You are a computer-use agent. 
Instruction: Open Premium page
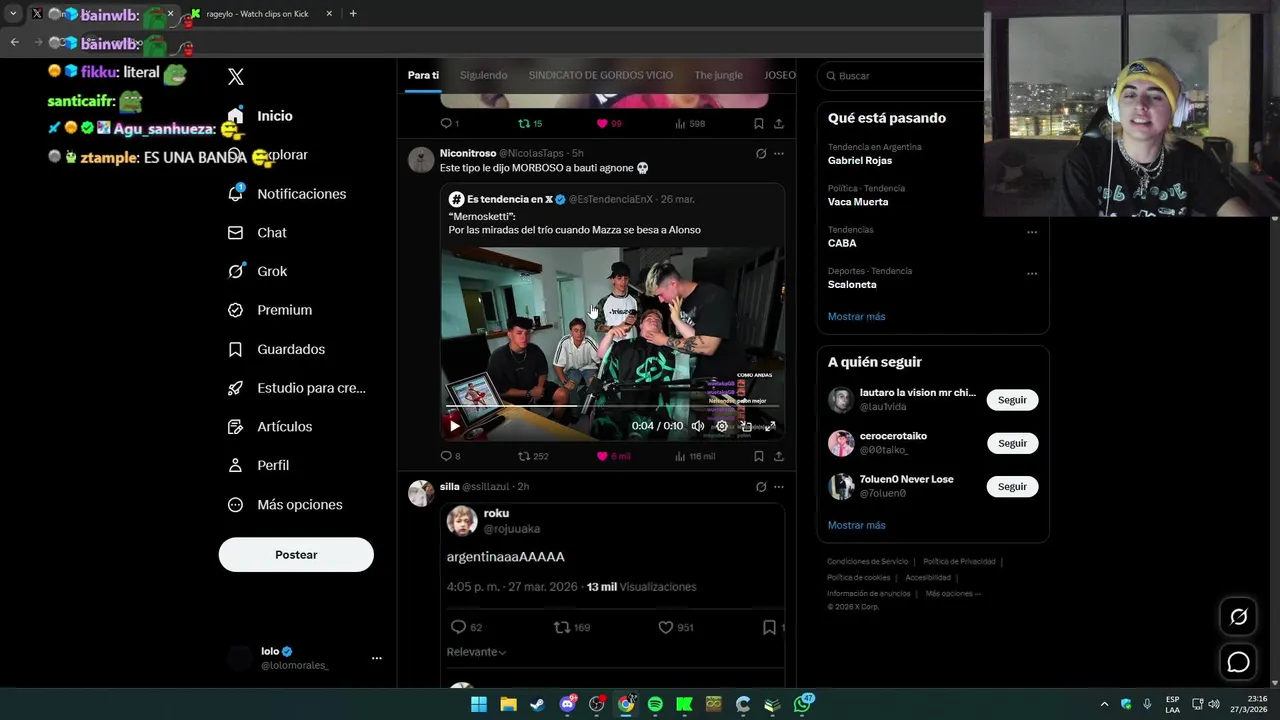tap(269, 310)
